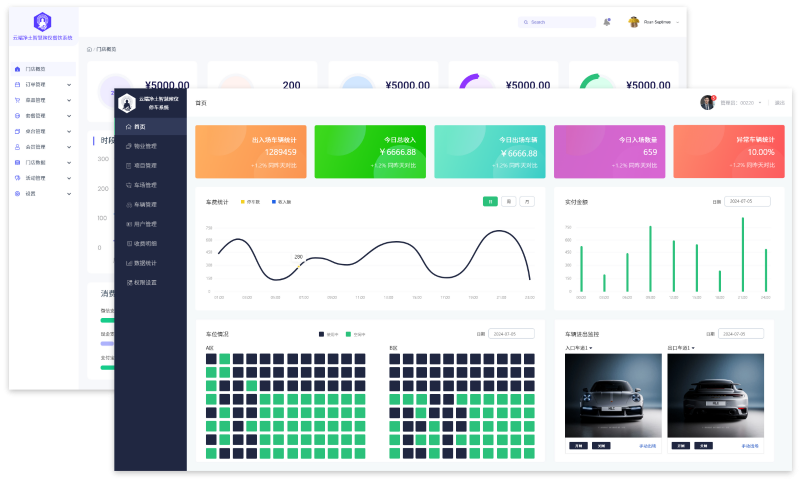Click the 今日总收入 green stat card
The image size is (800, 480).
click(370, 152)
